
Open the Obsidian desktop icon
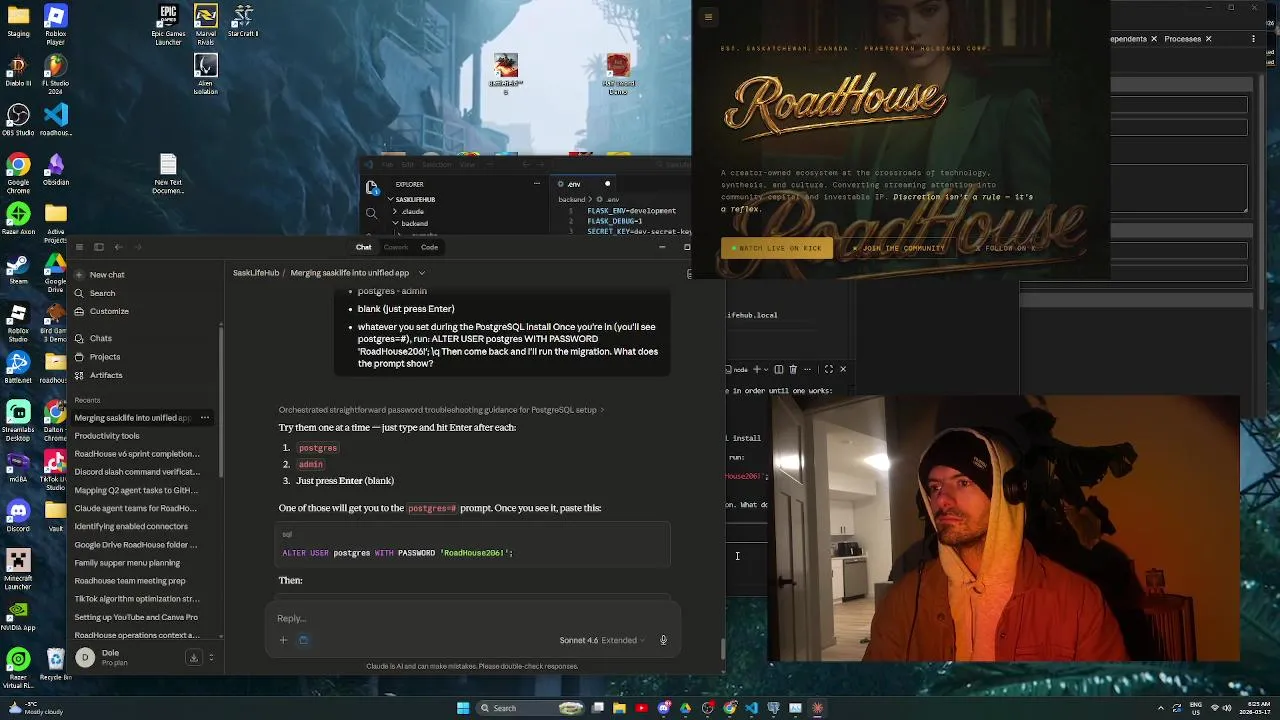[x=56, y=169]
